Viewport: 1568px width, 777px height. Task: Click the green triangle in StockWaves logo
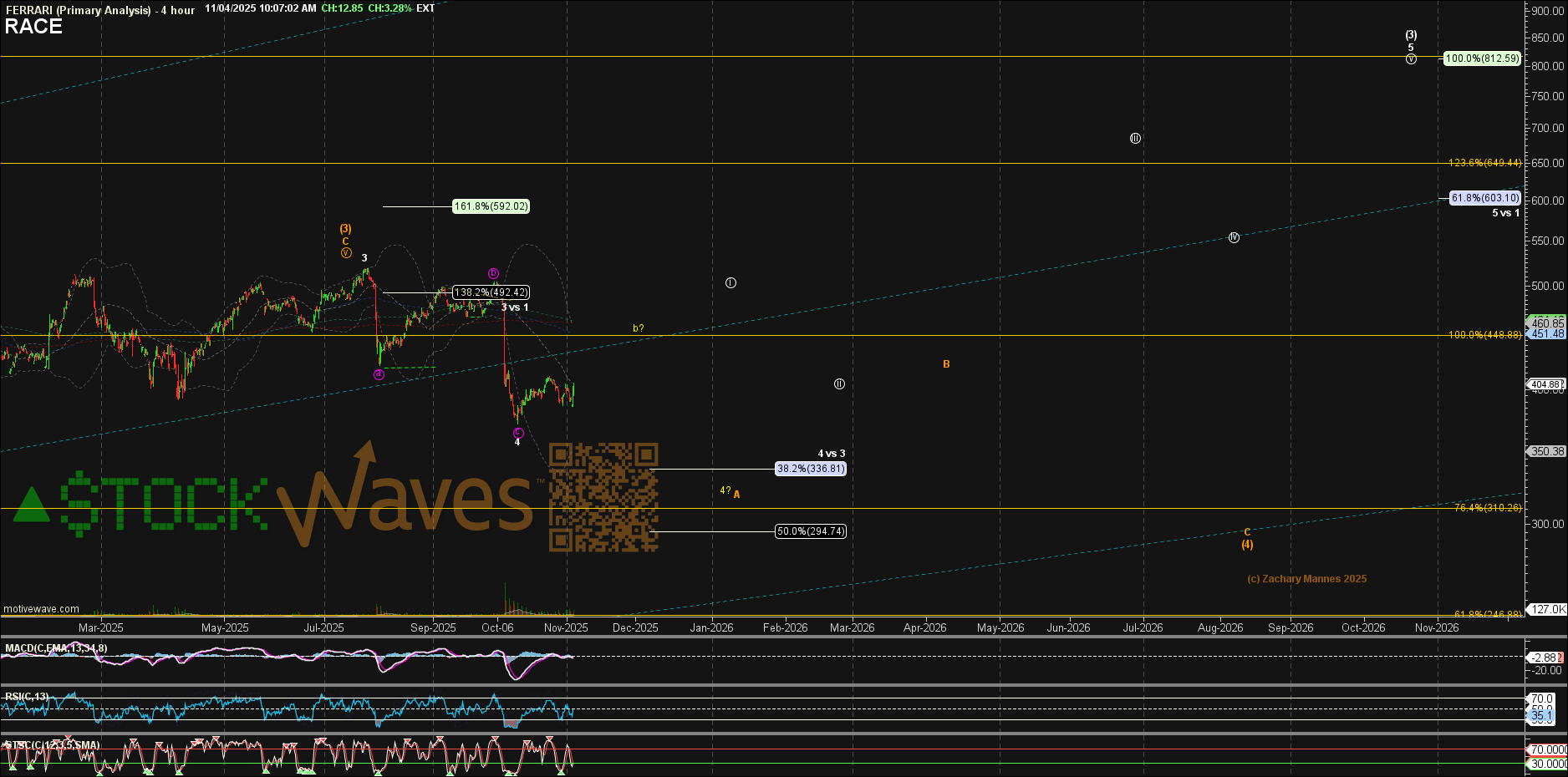[32, 505]
